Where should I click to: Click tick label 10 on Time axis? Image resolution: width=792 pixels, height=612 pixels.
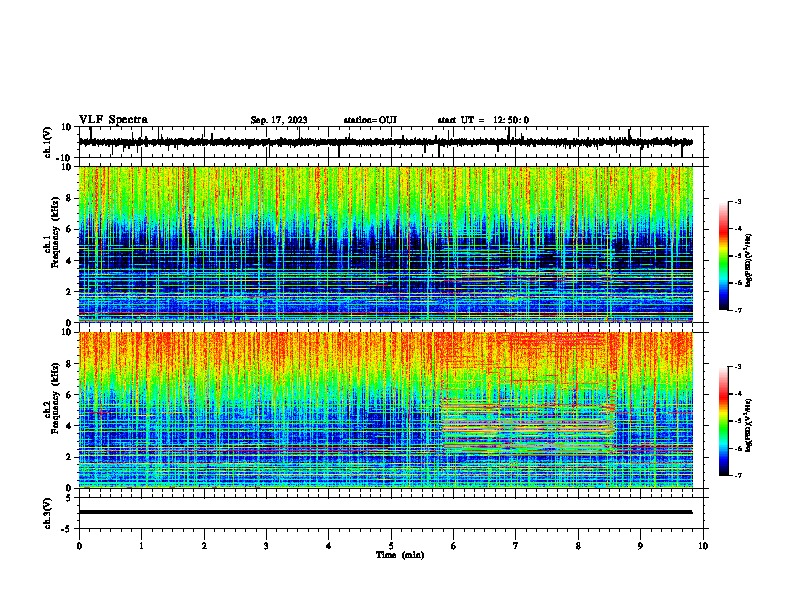pos(703,545)
